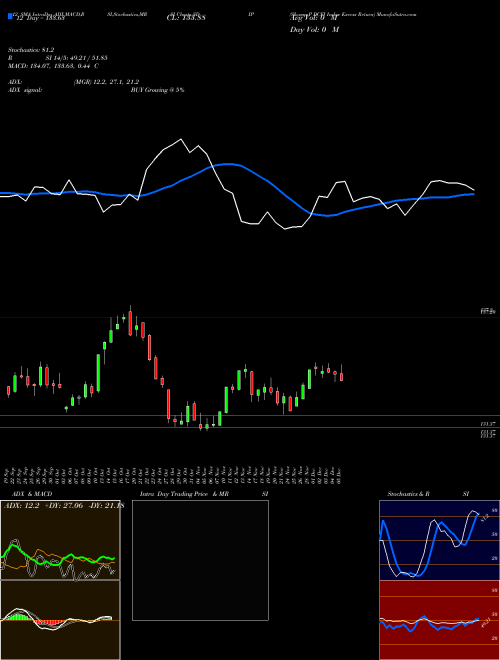Click the blue 12 Day SMA legend square
The width and height of the screenshot is (500, 660).
10,16
